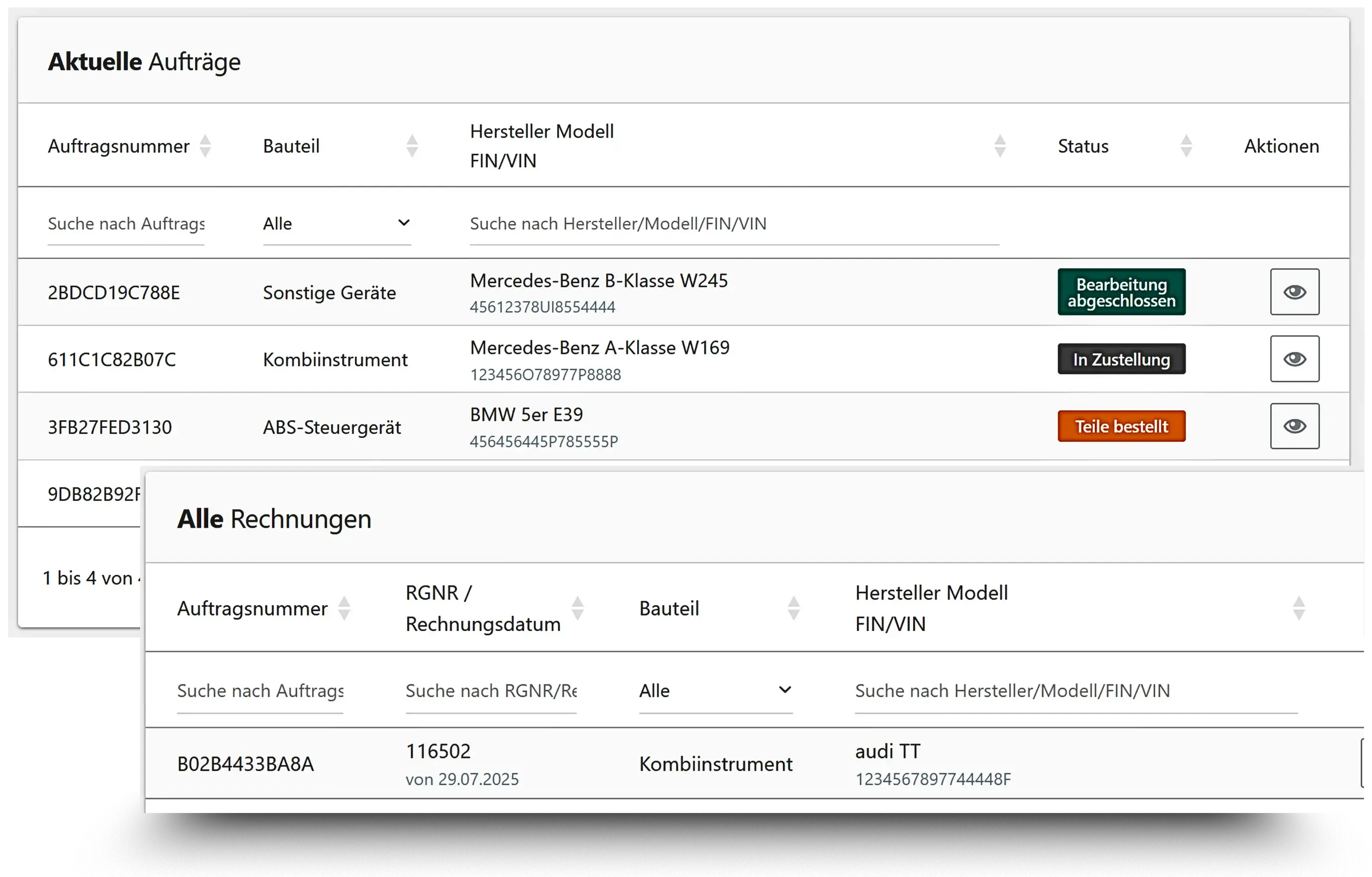This screenshot has height=877, width=1372.
Task: Open Bauteil filter dropdown in Aktuelle Aufträge
Action: coord(337,224)
